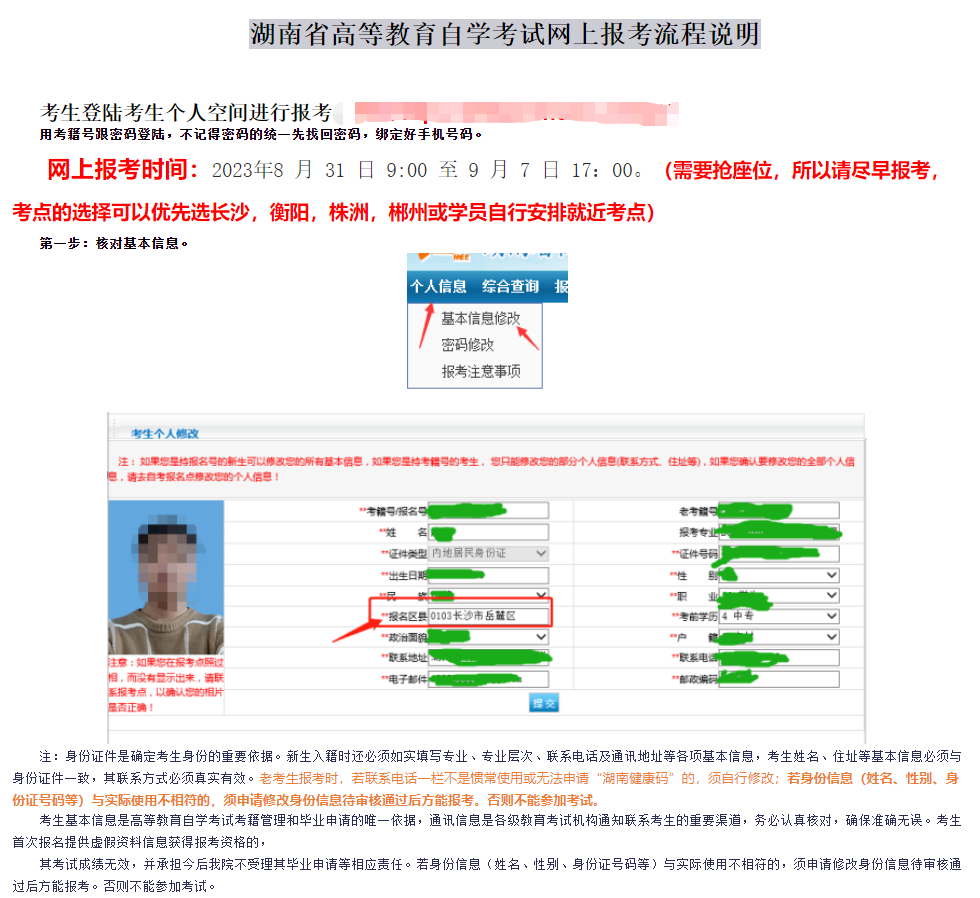Click the candidate photo thumbnail
Viewport: 980px width, 898px height.
tap(166, 577)
